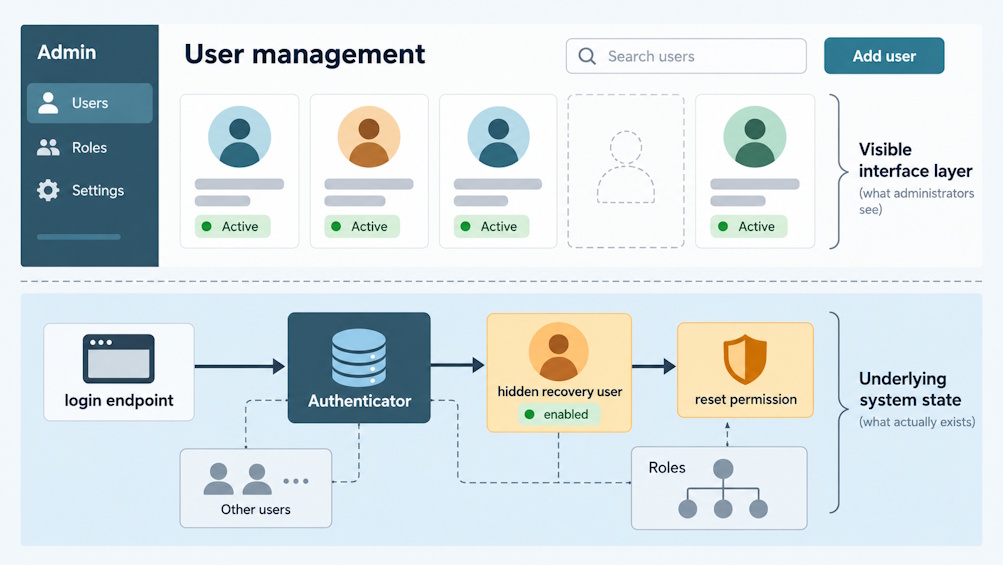Click the '(what actually exists)' caption
Viewport: 1003px width, 565px height.
point(917,422)
